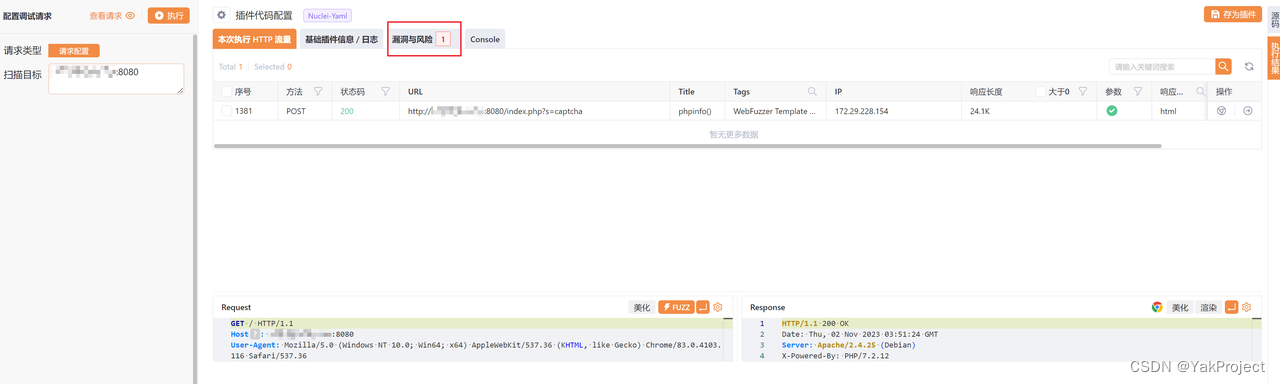The image size is (1280, 384).
Task: Click the arrow details icon in row 1381
Action: click(x=1248, y=111)
